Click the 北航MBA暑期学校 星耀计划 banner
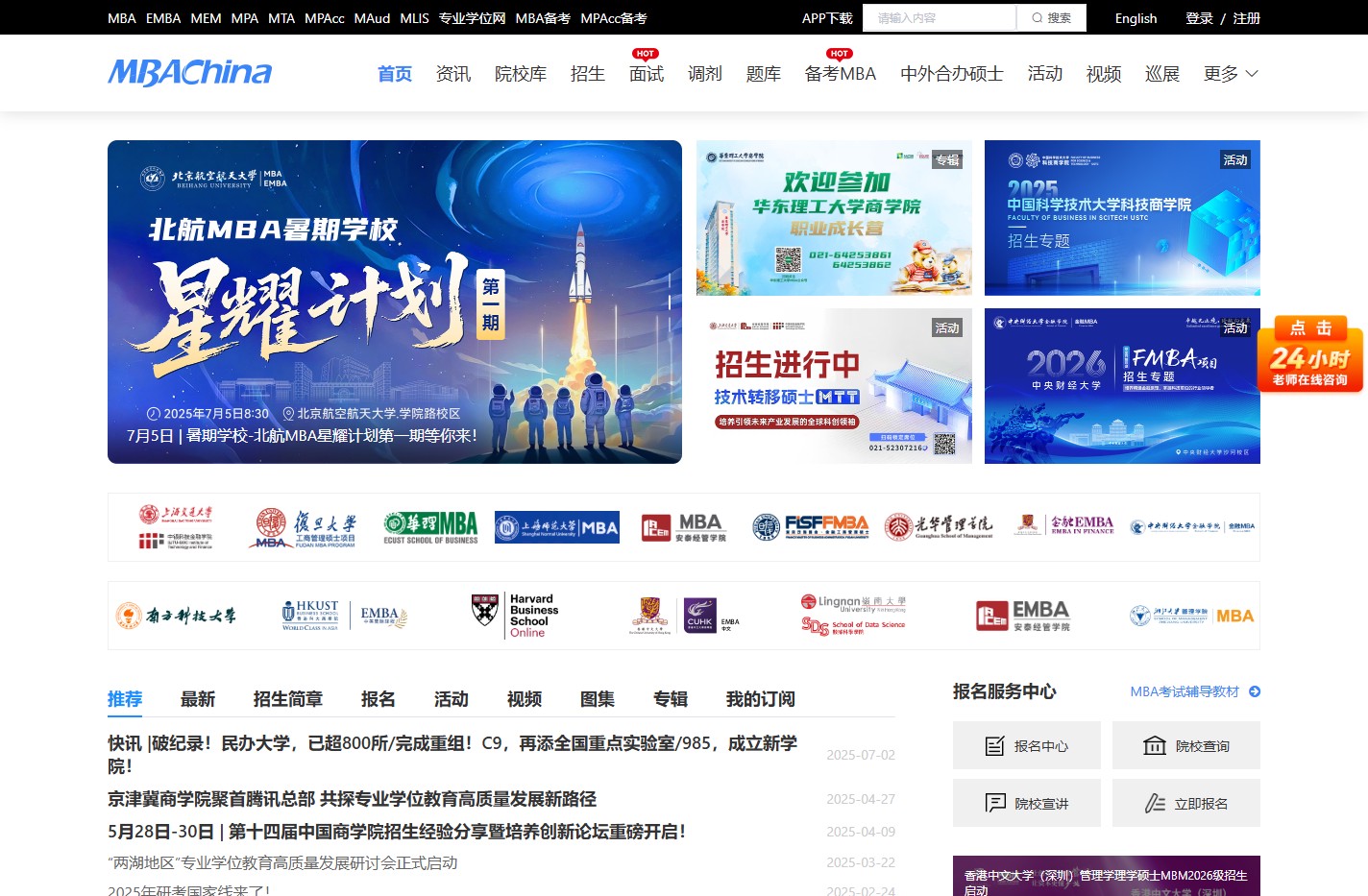The height and width of the screenshot is (896, 1368). click(395, 302)
